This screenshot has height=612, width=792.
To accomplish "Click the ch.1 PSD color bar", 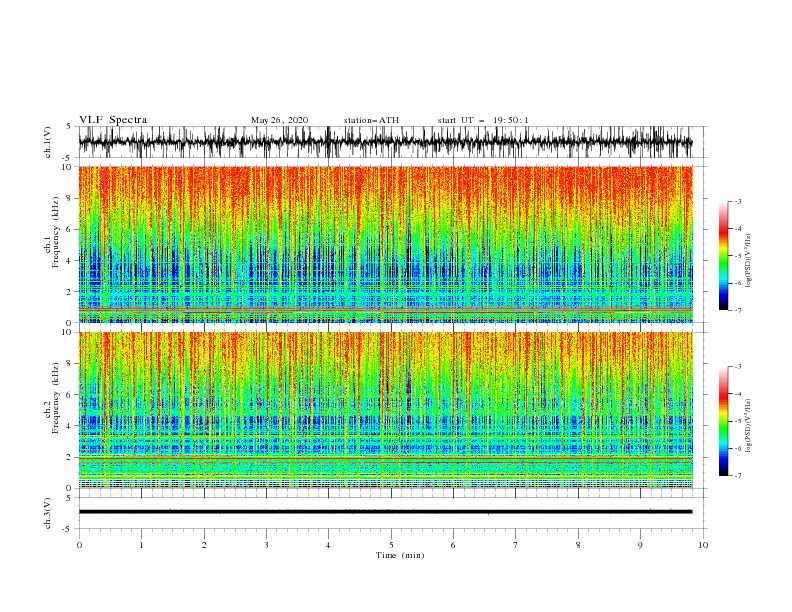I will (723, 256).
